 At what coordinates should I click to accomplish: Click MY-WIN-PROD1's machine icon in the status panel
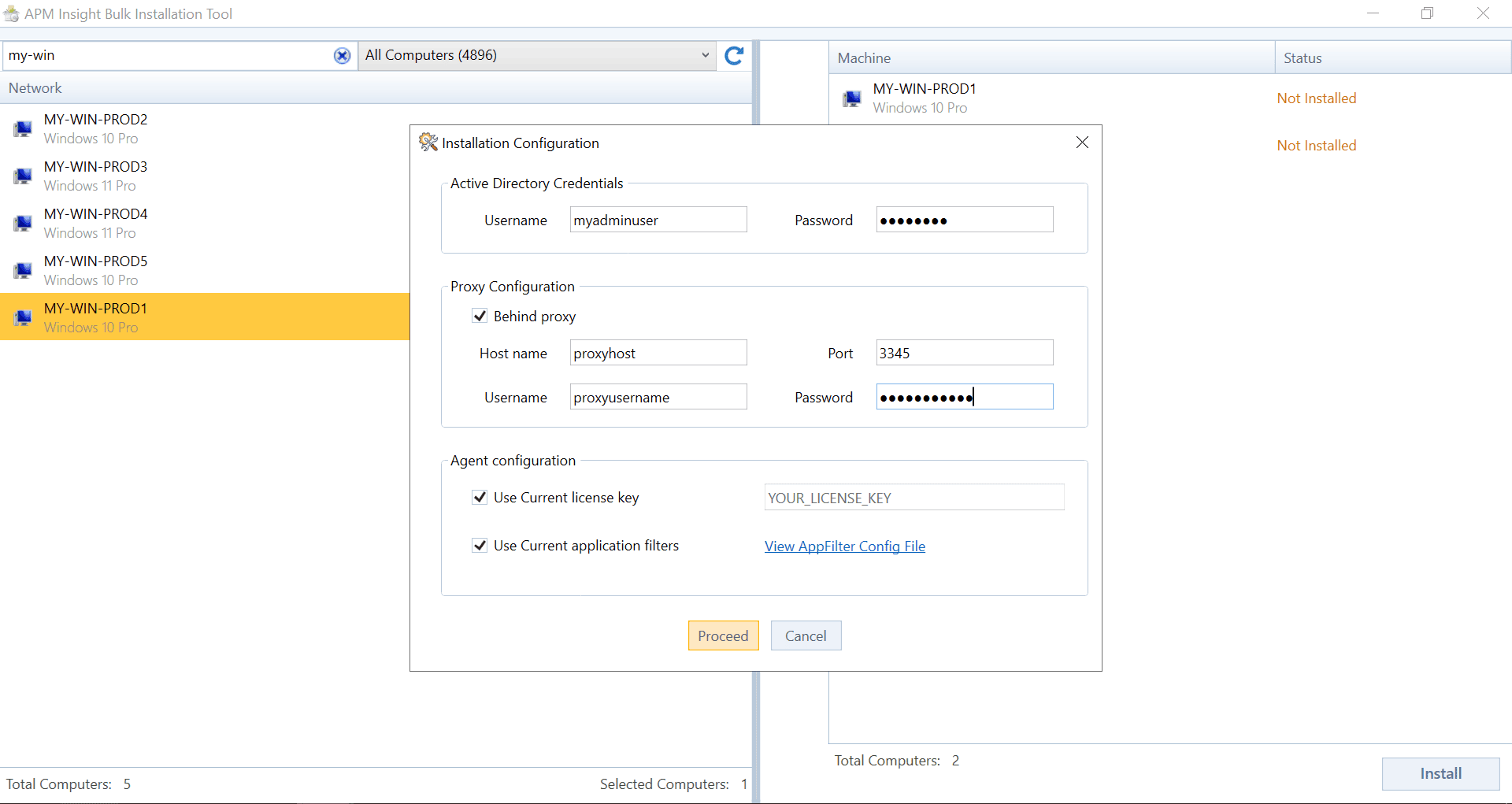coord(852,98)
